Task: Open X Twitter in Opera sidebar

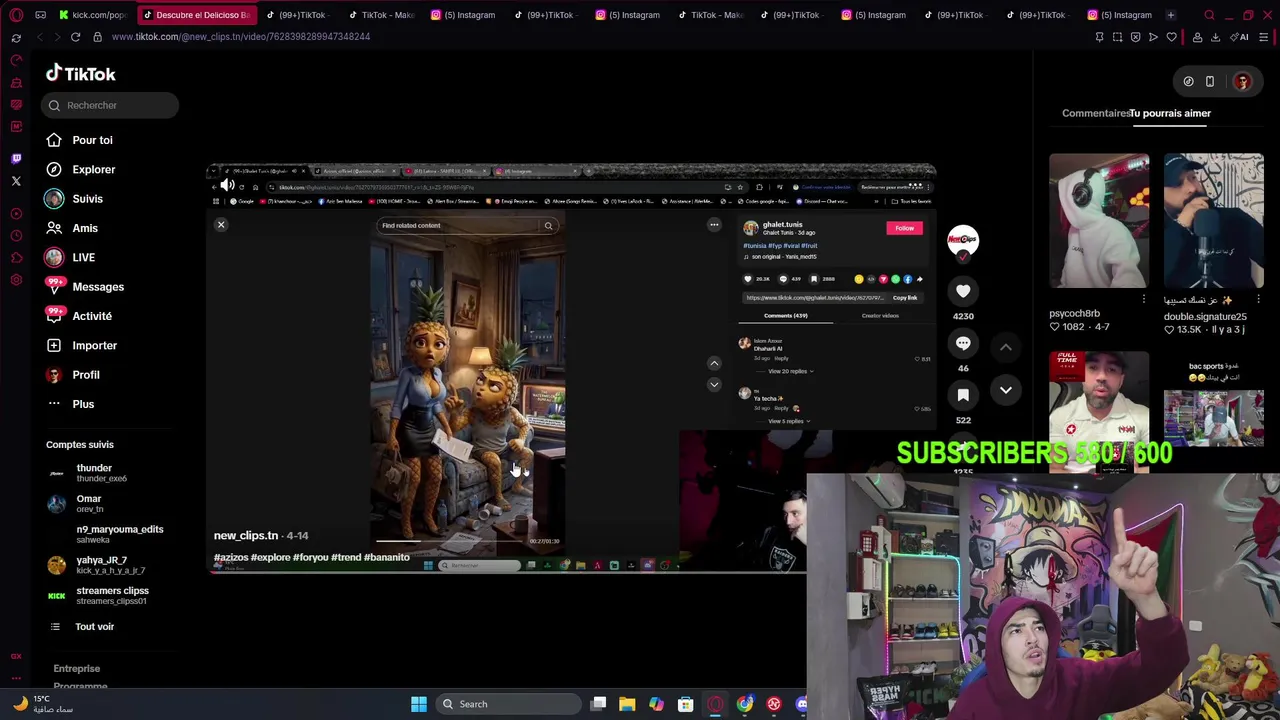Action: tap(16, 181)
